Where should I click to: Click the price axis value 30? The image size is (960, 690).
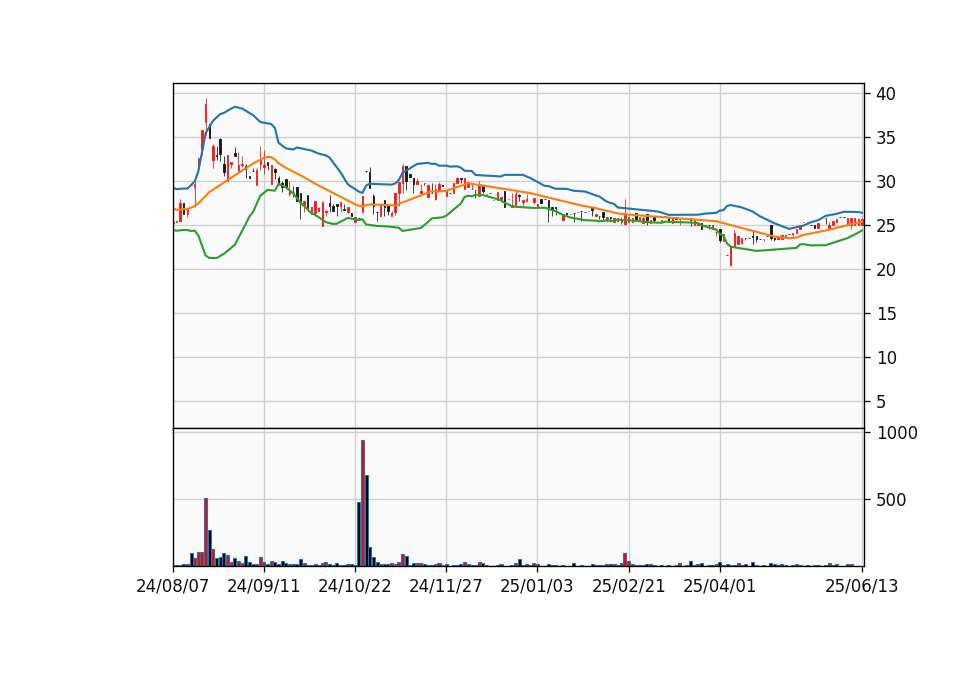click(886, 182)
